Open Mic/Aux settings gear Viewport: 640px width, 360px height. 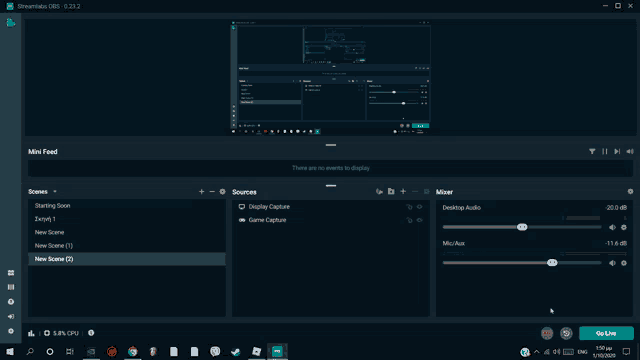[x=624, y=263]
